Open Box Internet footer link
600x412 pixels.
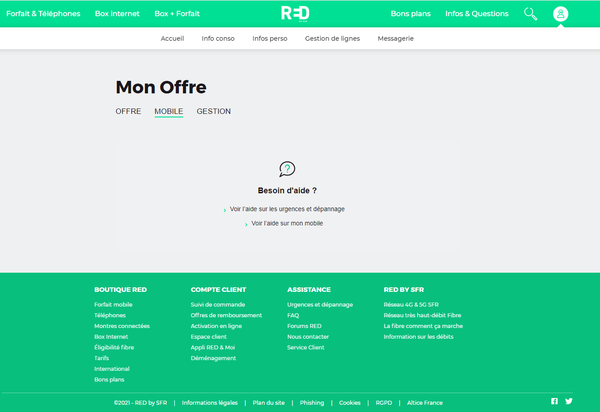click(111, 337)
